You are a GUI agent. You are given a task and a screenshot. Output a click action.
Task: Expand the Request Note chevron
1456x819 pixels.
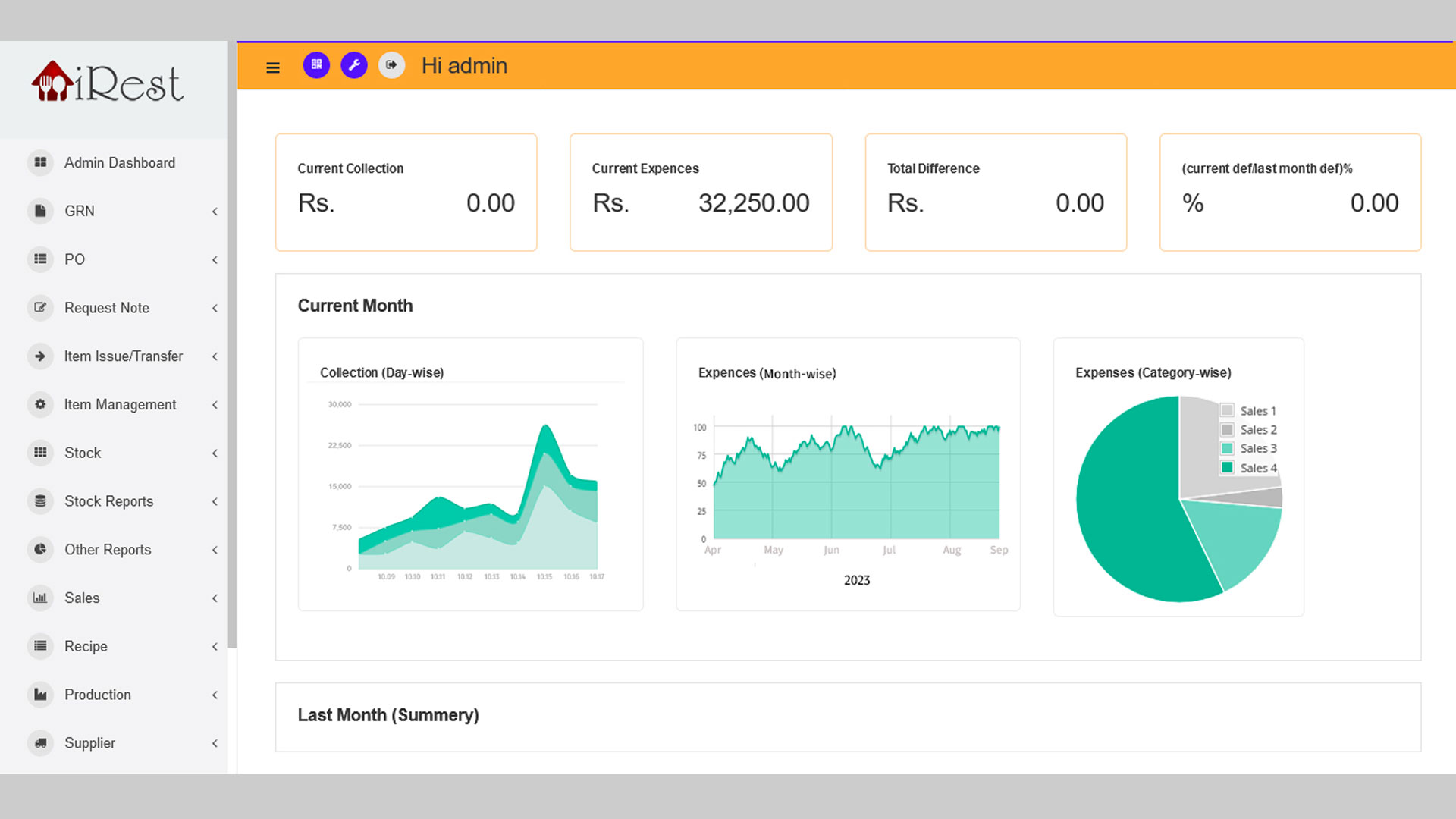[x=215, y=309]
